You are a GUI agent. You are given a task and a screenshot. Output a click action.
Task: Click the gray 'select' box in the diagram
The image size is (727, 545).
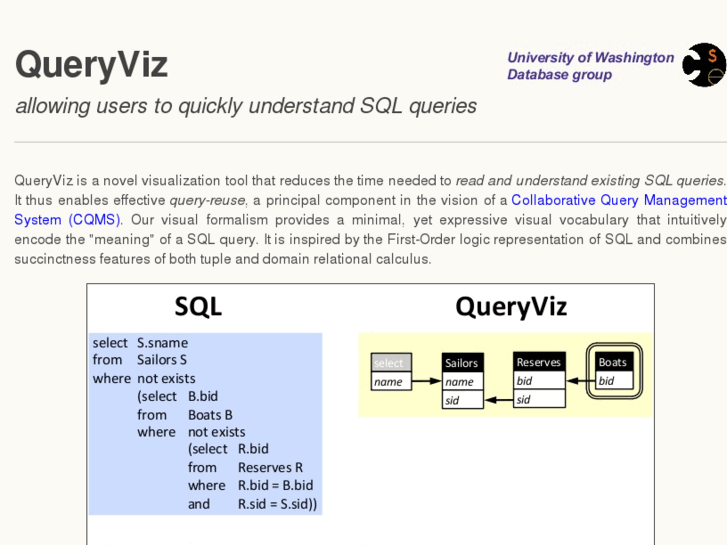tap(391, 363)
